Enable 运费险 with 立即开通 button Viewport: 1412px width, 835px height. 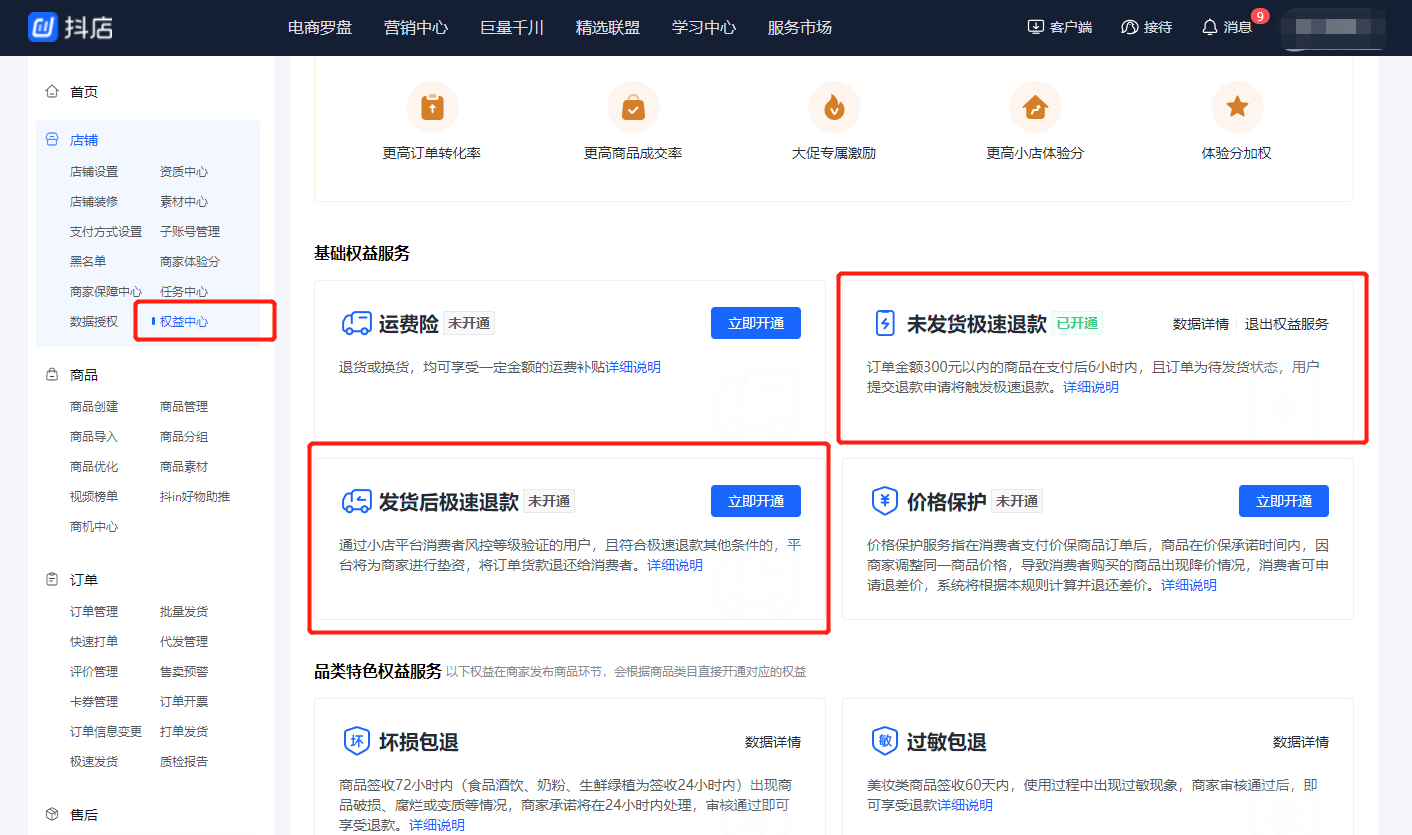coord(755,323)
